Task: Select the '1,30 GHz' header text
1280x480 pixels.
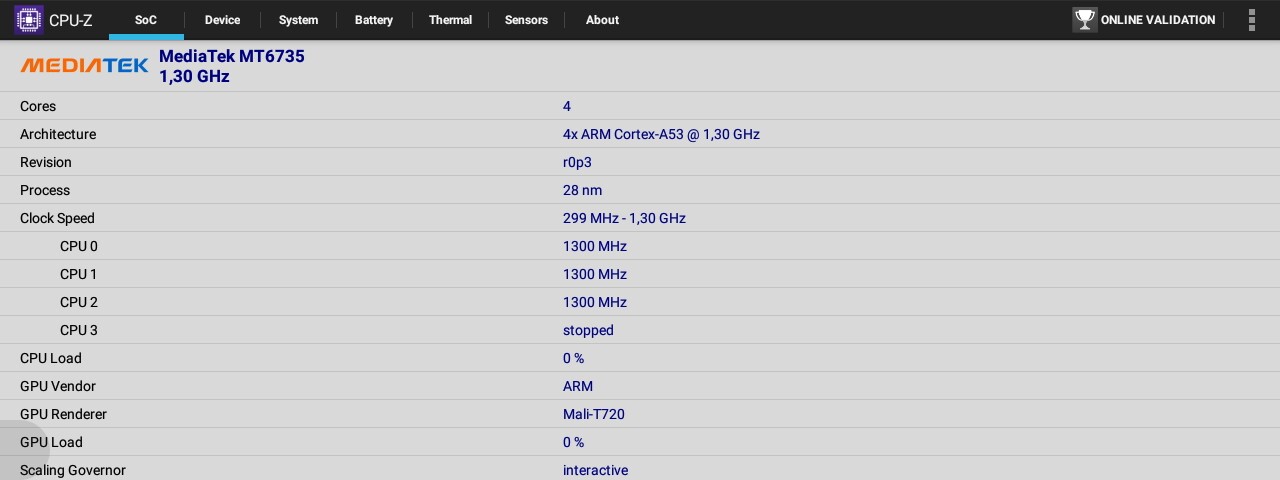Action: [x=194, y=77]
